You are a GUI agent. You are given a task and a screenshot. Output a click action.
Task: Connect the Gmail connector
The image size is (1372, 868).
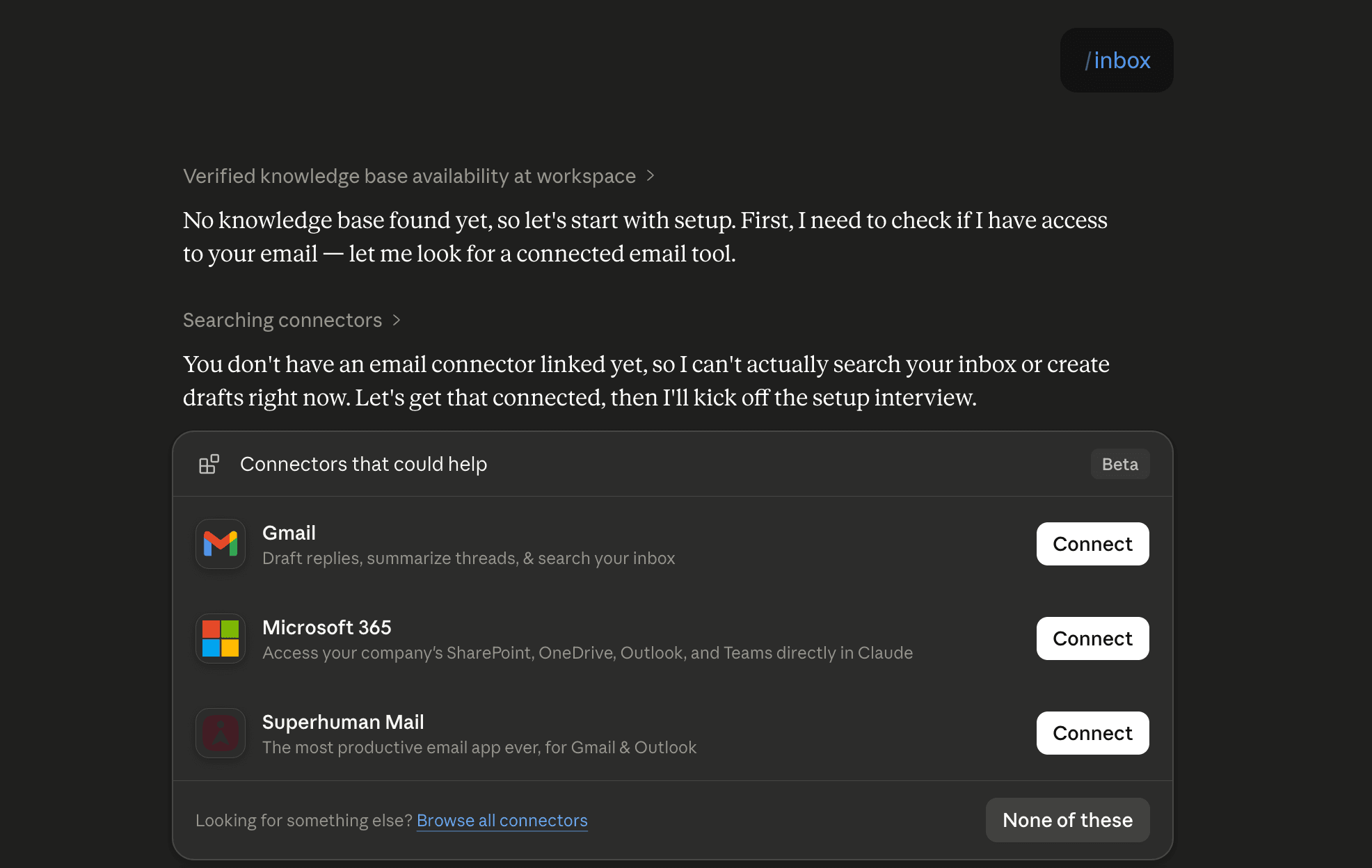coord(1092,544)
